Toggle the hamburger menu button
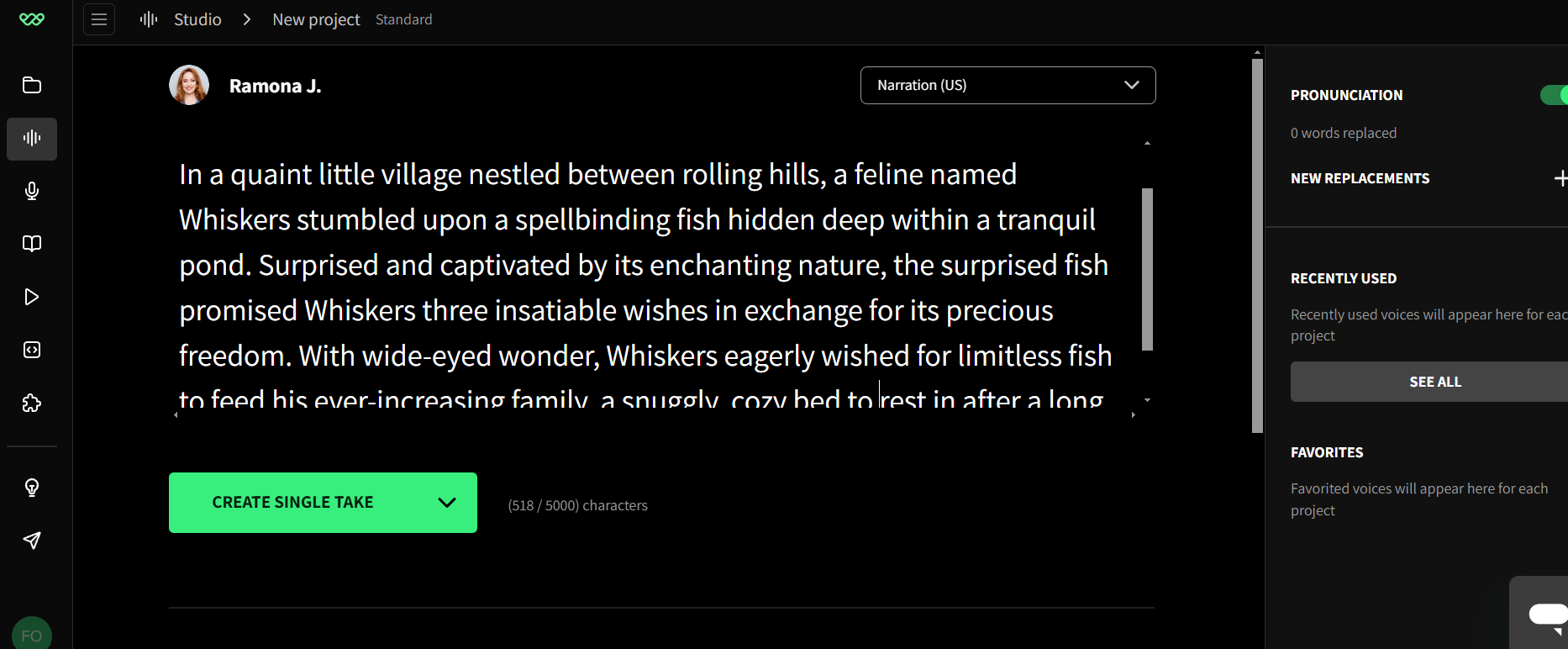 click(99, 19)
